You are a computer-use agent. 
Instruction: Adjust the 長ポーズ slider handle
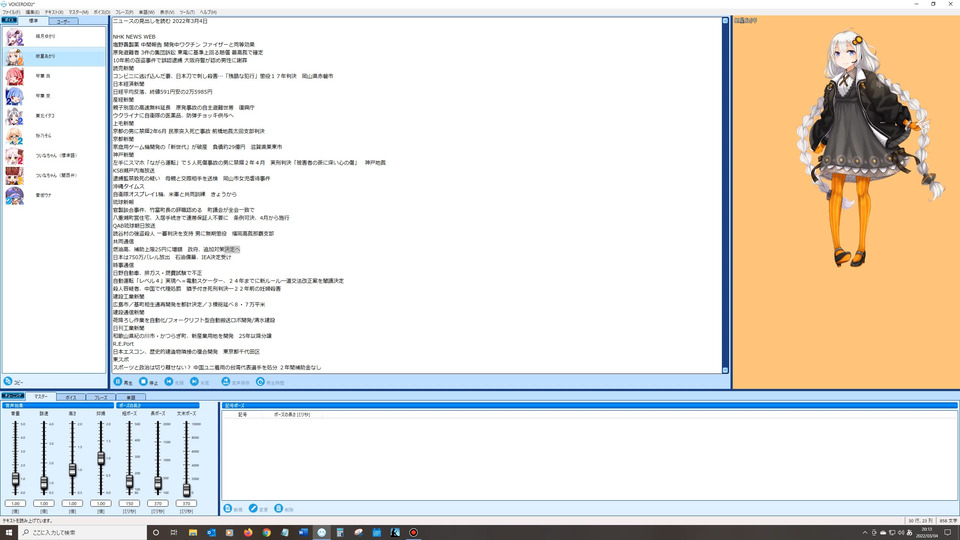[158, 484]
